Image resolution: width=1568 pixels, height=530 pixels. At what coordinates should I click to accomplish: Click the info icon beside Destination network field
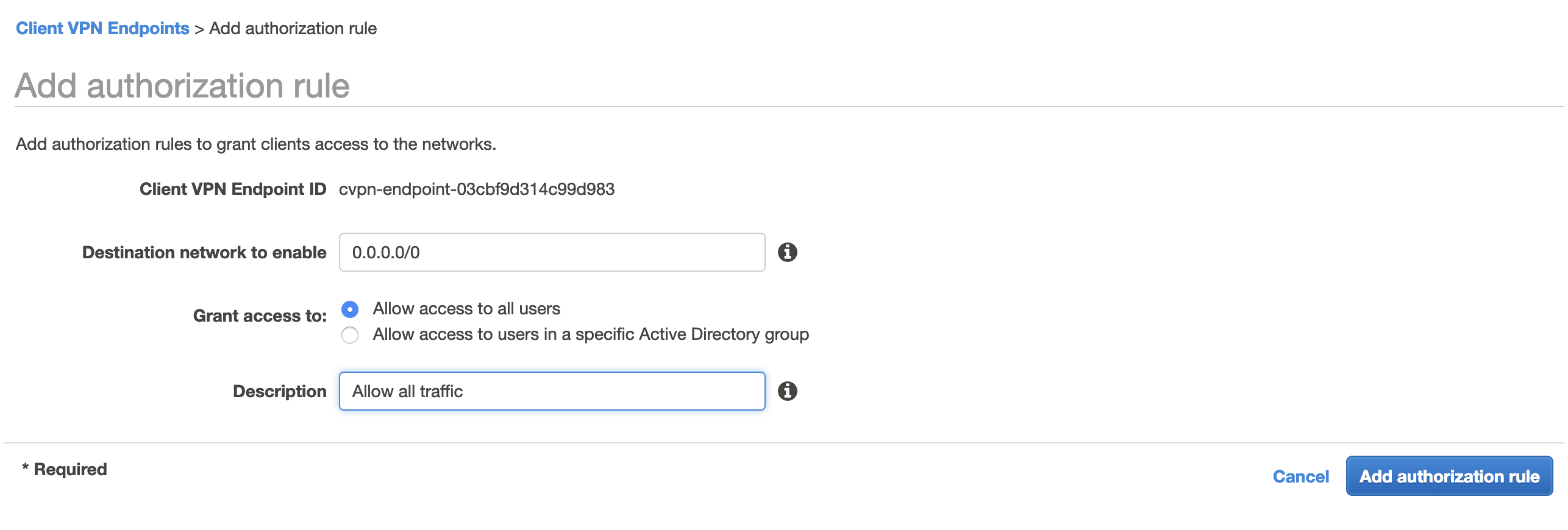point(787,252)
